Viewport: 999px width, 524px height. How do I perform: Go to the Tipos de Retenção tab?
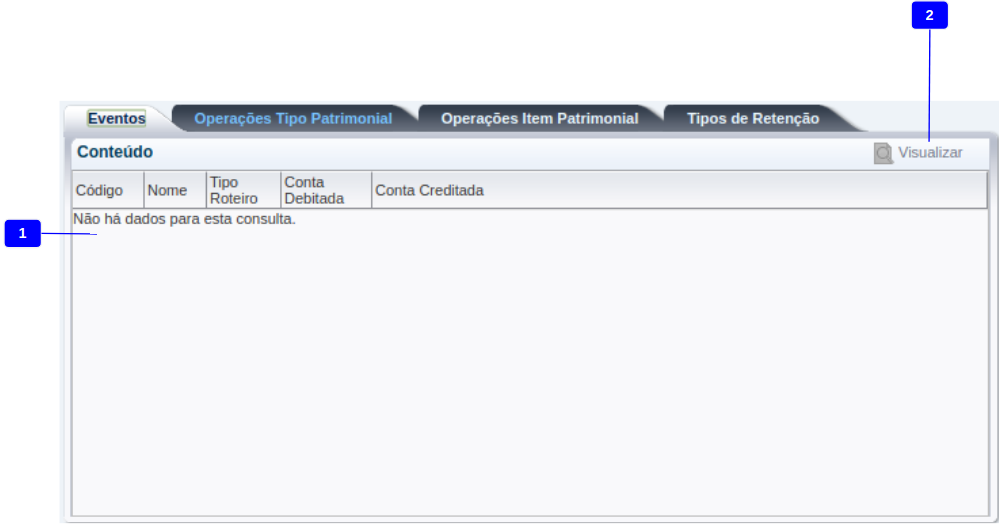752,118
